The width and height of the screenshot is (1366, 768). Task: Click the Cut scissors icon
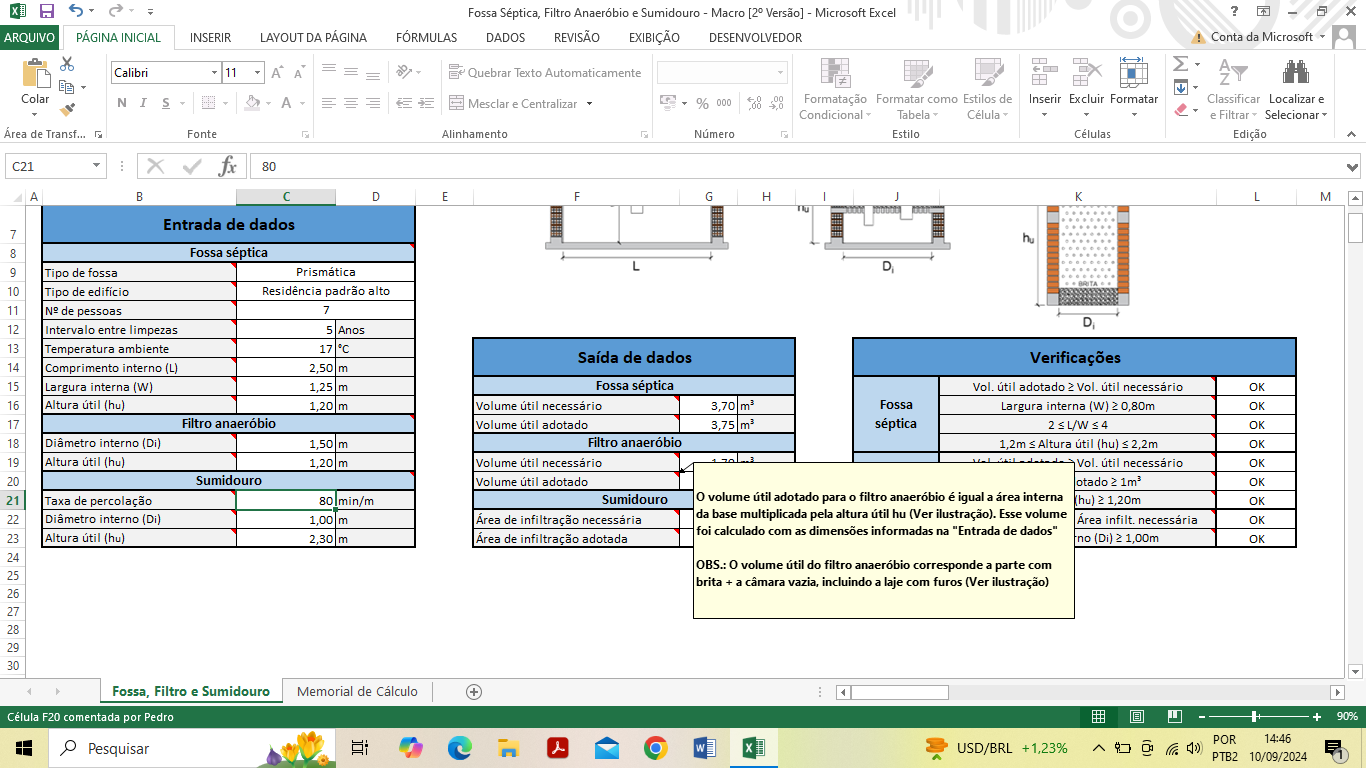pos(68,64)
